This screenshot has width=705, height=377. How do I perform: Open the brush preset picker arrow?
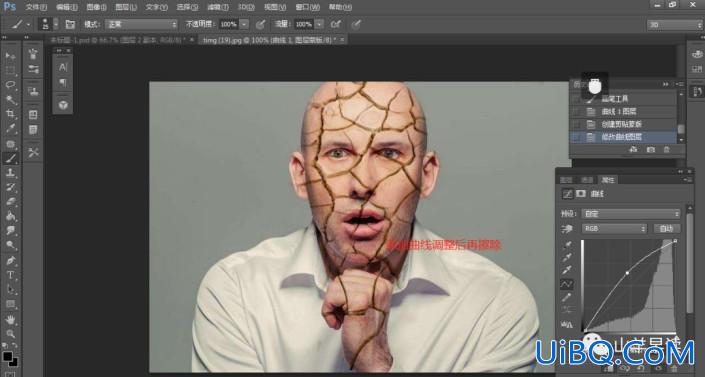pos(56,24)
